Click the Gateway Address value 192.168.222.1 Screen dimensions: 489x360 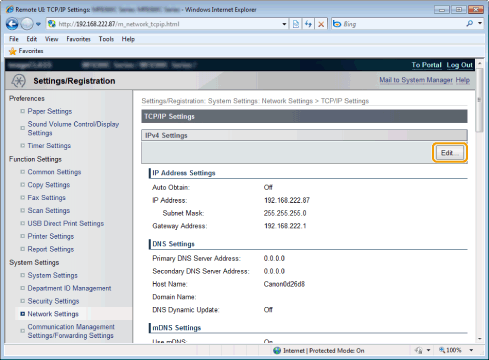(285, 226)
